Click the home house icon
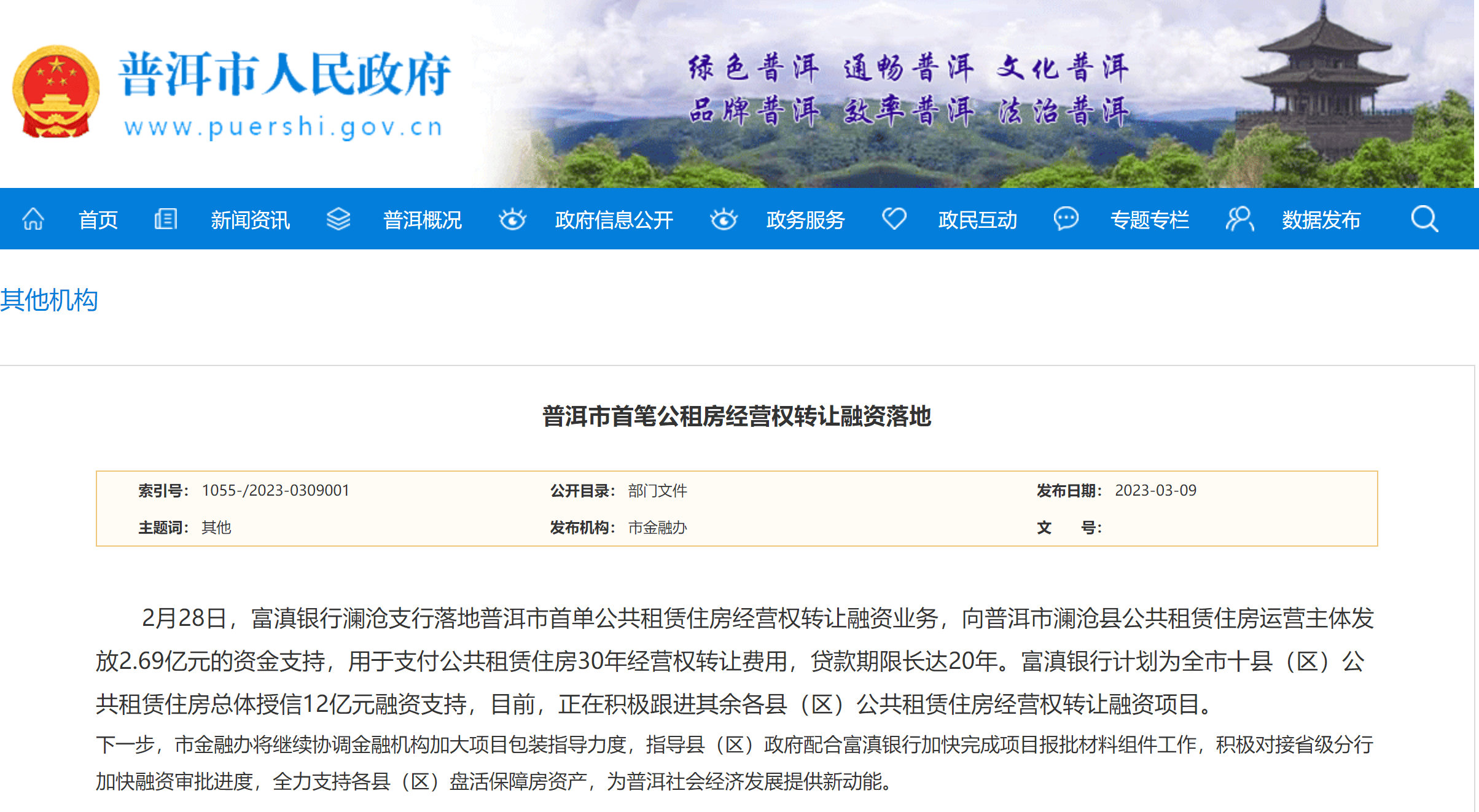Image resolution: width=1479 pixels, height=812 pixels. coord(33,219)
